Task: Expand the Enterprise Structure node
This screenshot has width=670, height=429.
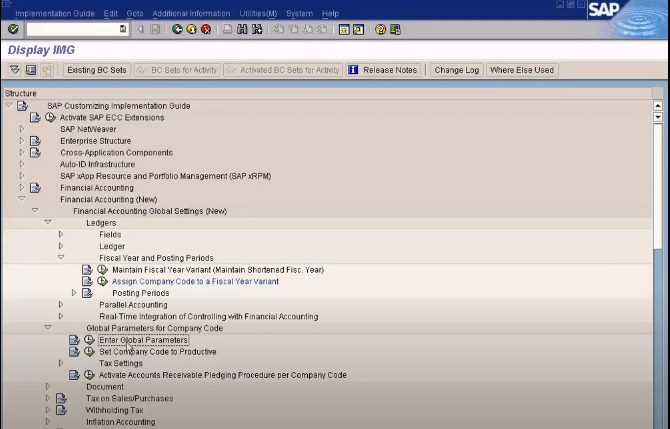Action: [x=22, y=140]
